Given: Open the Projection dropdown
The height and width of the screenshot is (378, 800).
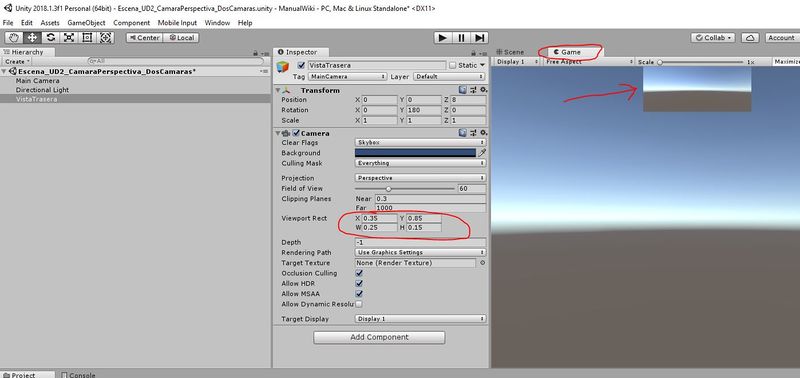Looking at the screenshot, I should tap(420, 178).
